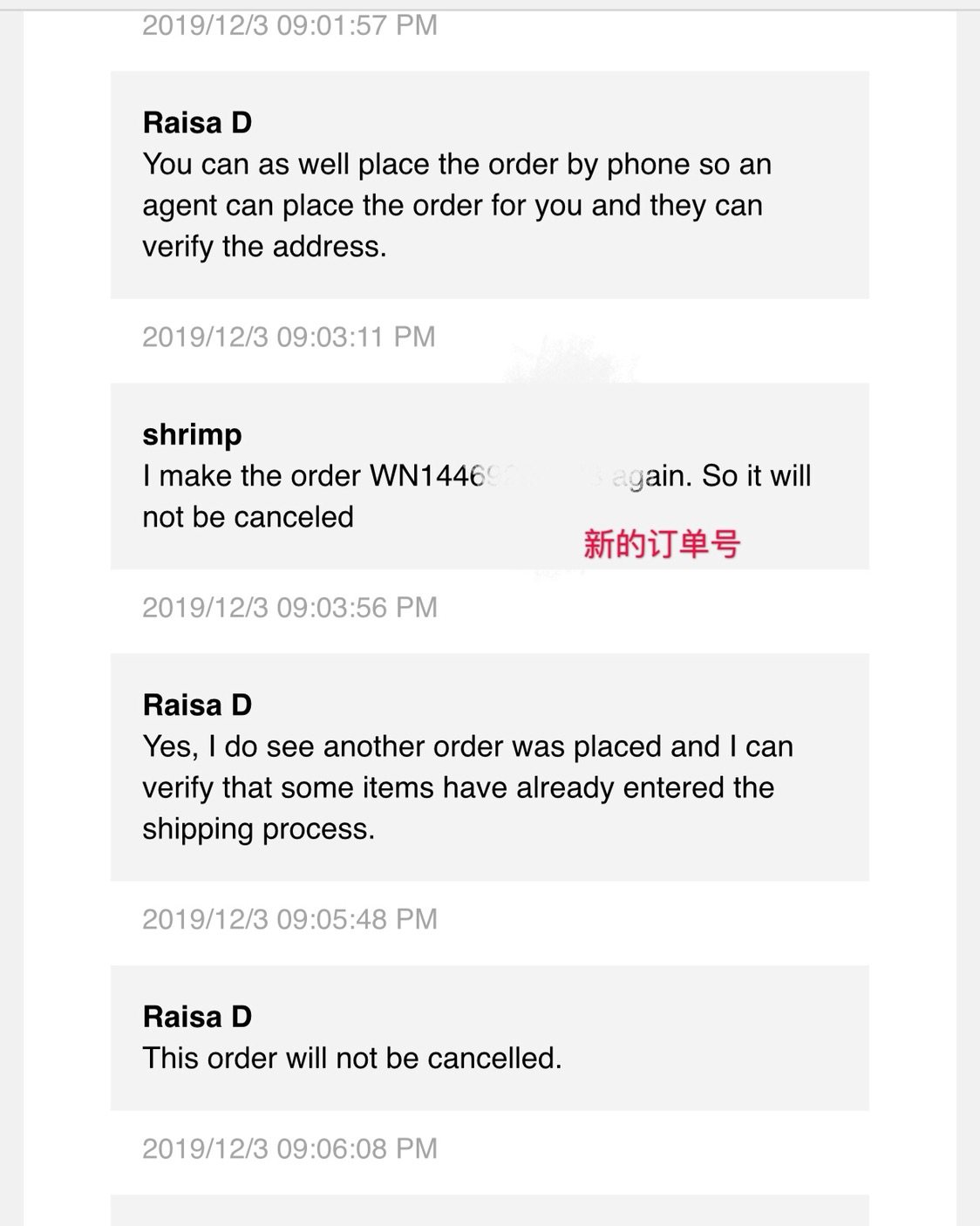Click the 09:05:48 PM timestamp
980x1226 pixels.
289,918
